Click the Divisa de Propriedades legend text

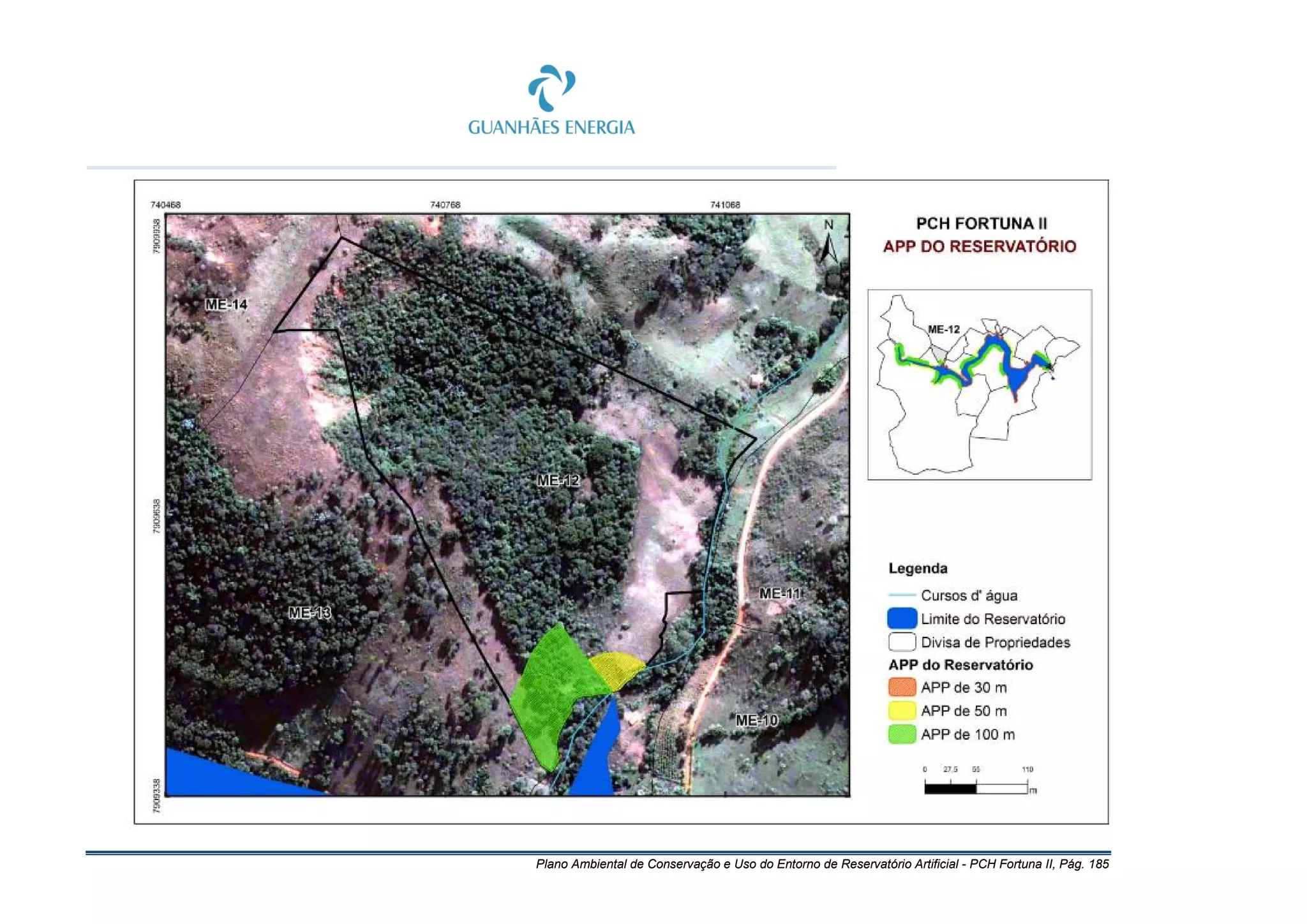coord(995,642)
